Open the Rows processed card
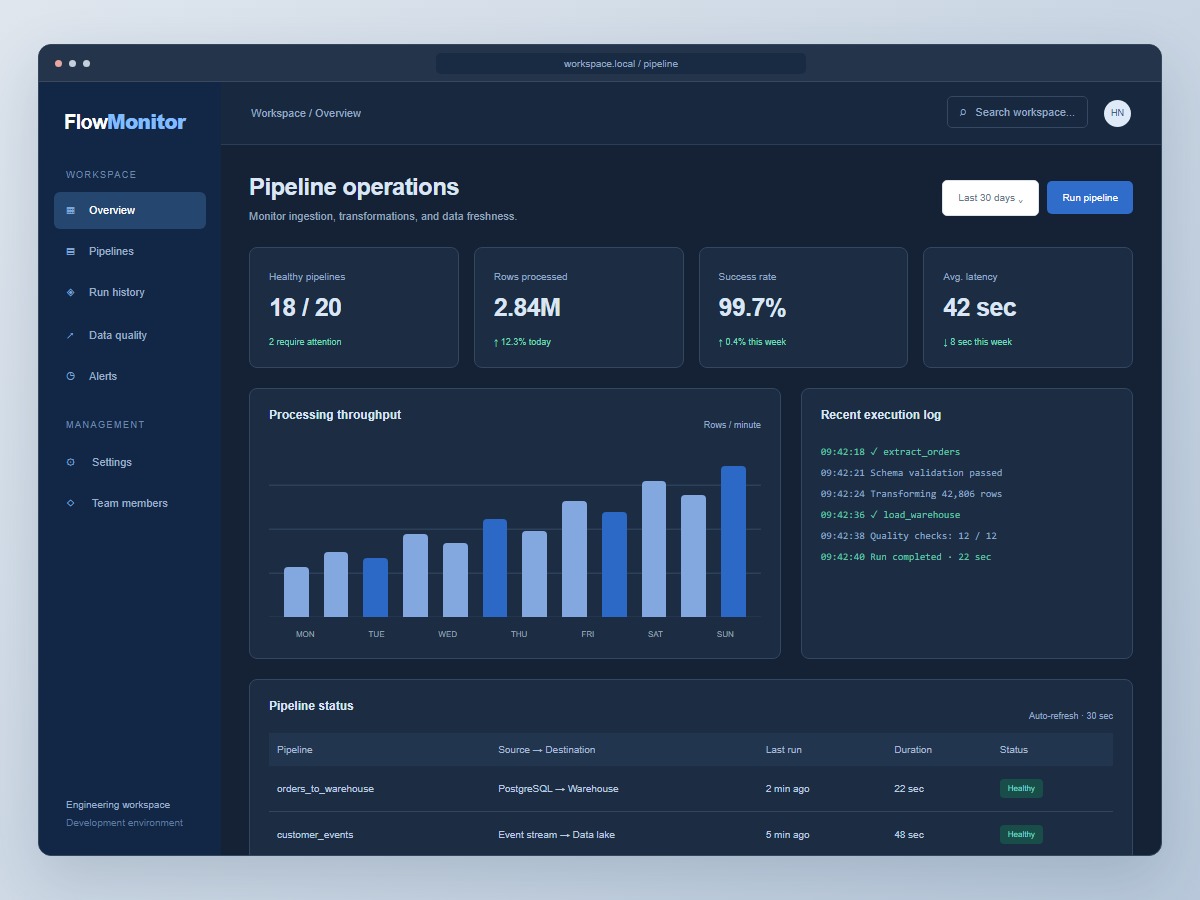 [x=579, y=308]
